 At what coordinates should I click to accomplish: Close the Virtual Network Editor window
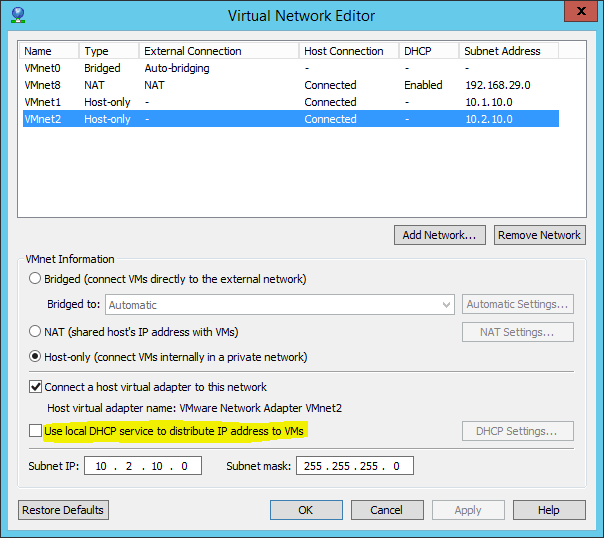(581, 11)
